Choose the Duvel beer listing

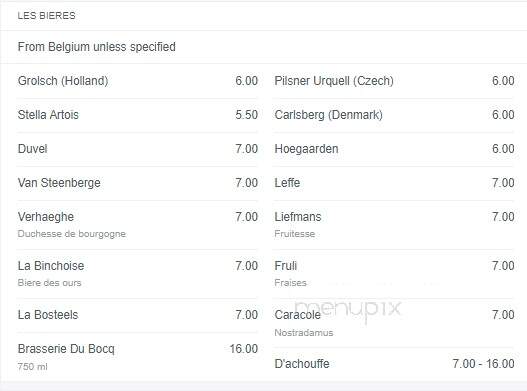(32, 149)
